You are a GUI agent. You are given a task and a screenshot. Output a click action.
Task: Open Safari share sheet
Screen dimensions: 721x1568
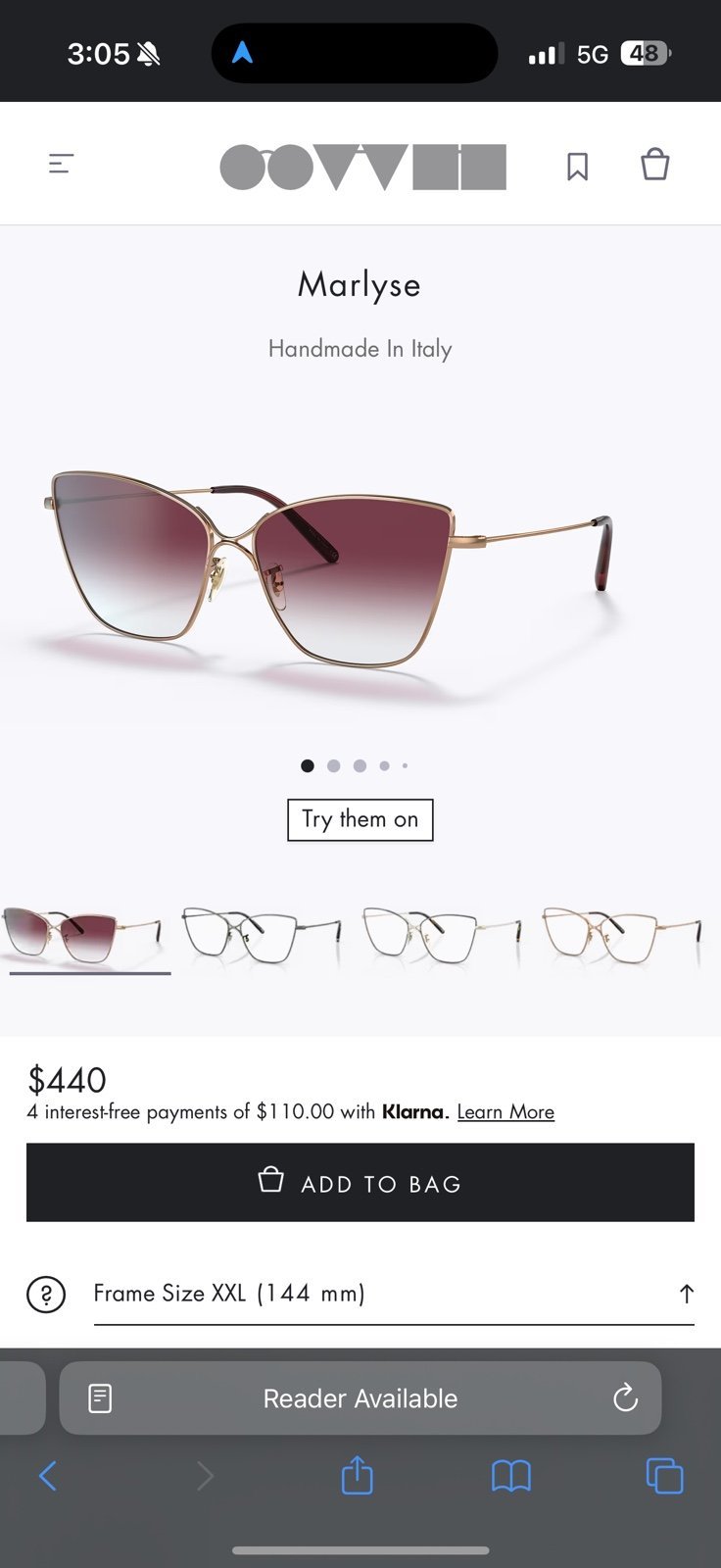(357, 1475)
